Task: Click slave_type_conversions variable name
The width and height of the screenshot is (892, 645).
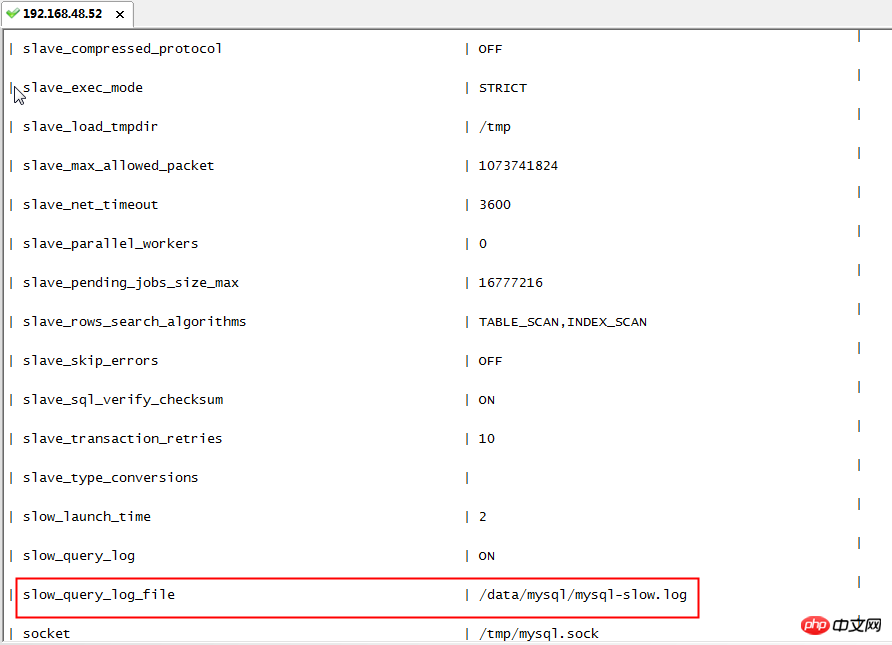Action: [110, 478]
